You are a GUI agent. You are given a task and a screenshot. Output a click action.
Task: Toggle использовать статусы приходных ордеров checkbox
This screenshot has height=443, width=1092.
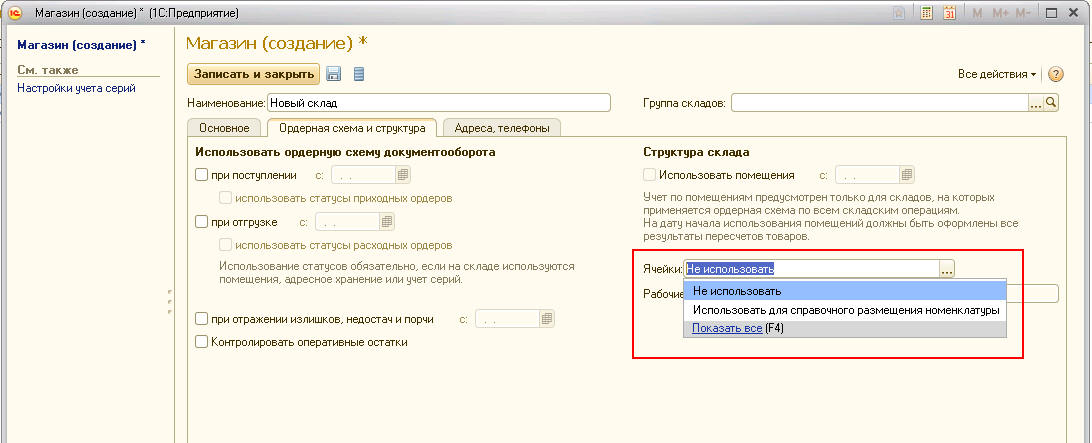225,198
